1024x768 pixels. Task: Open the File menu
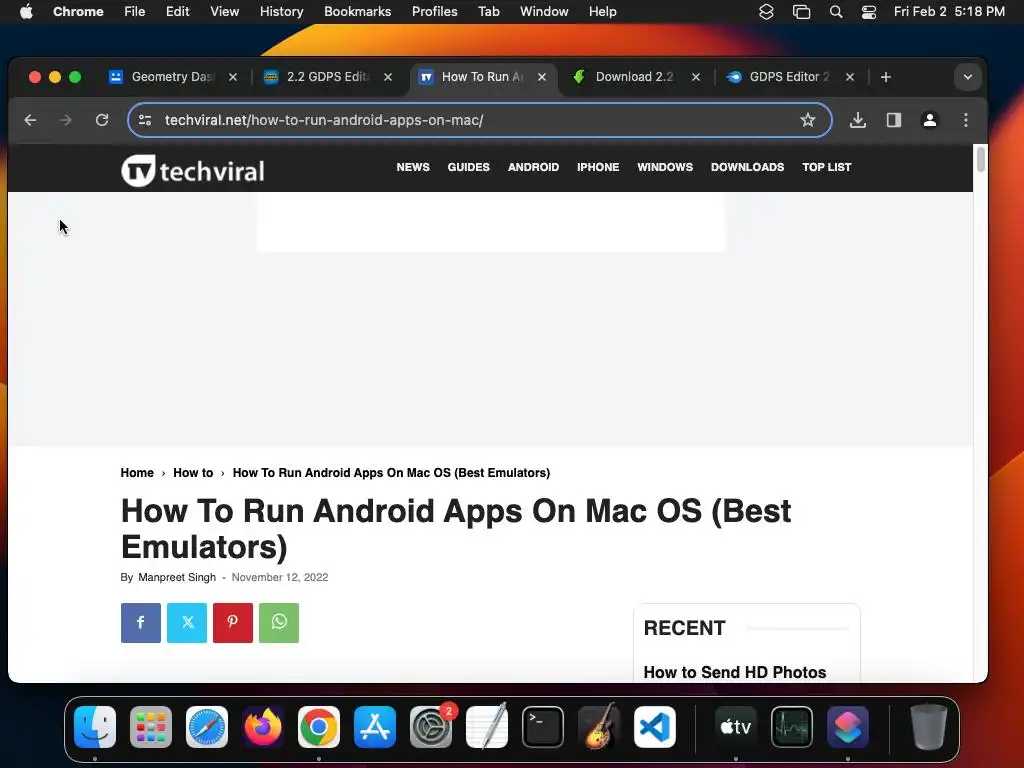click(135, 11)
